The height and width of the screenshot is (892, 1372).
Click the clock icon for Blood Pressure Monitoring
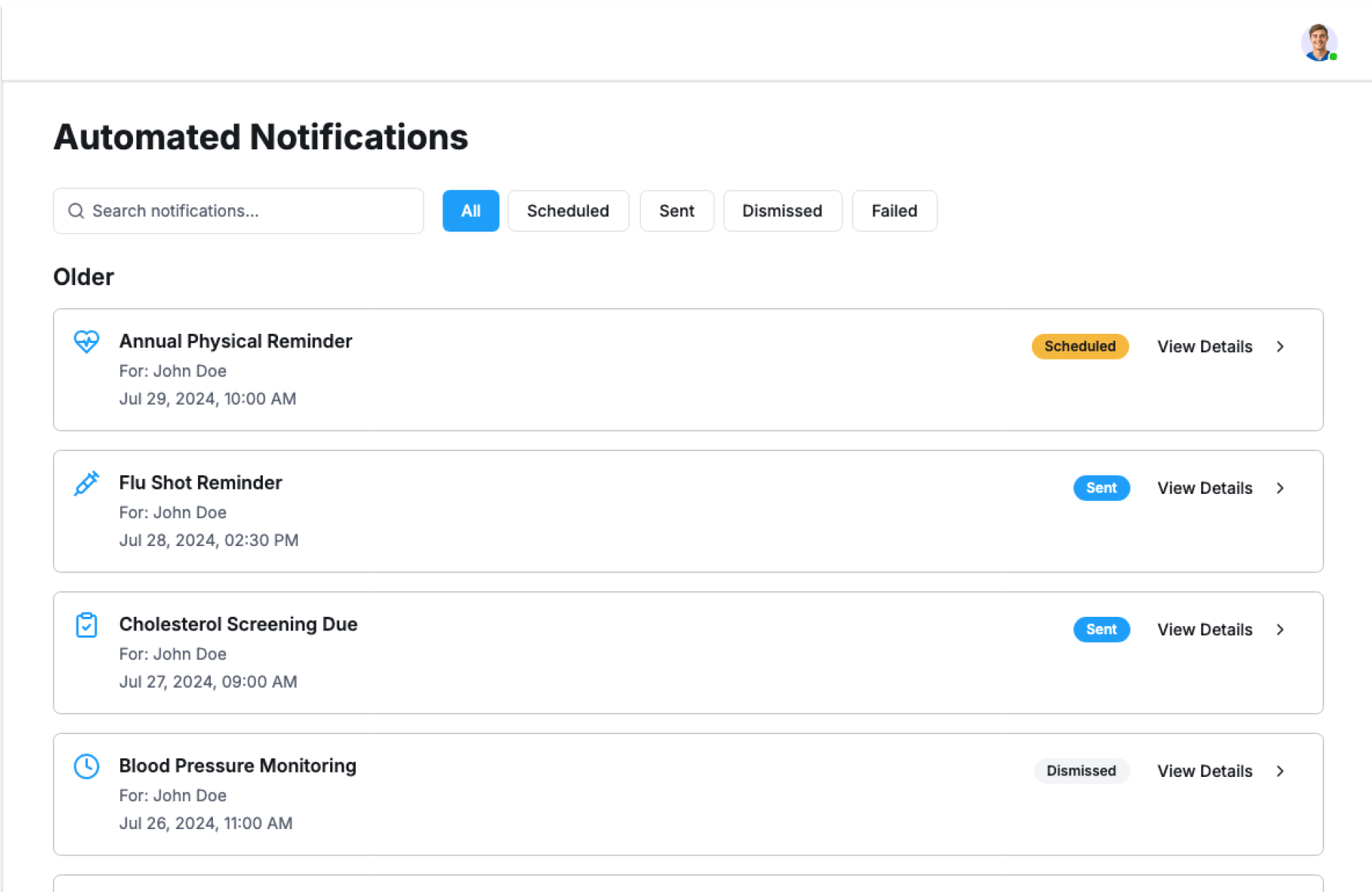point(86,767)
